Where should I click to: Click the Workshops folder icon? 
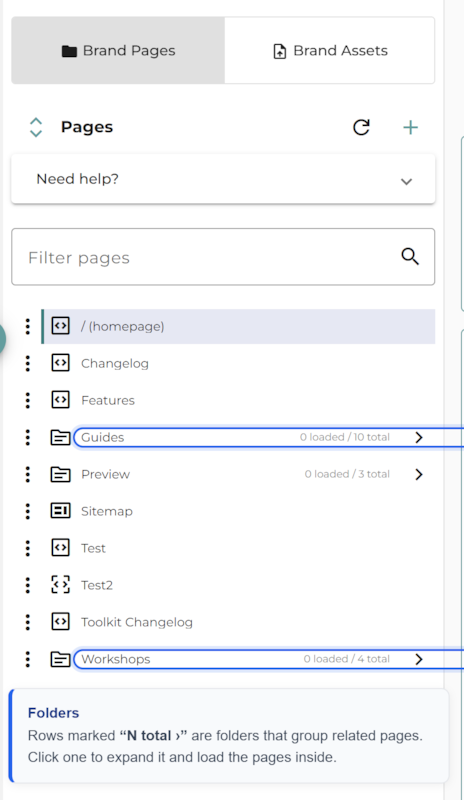coord(60,659)
